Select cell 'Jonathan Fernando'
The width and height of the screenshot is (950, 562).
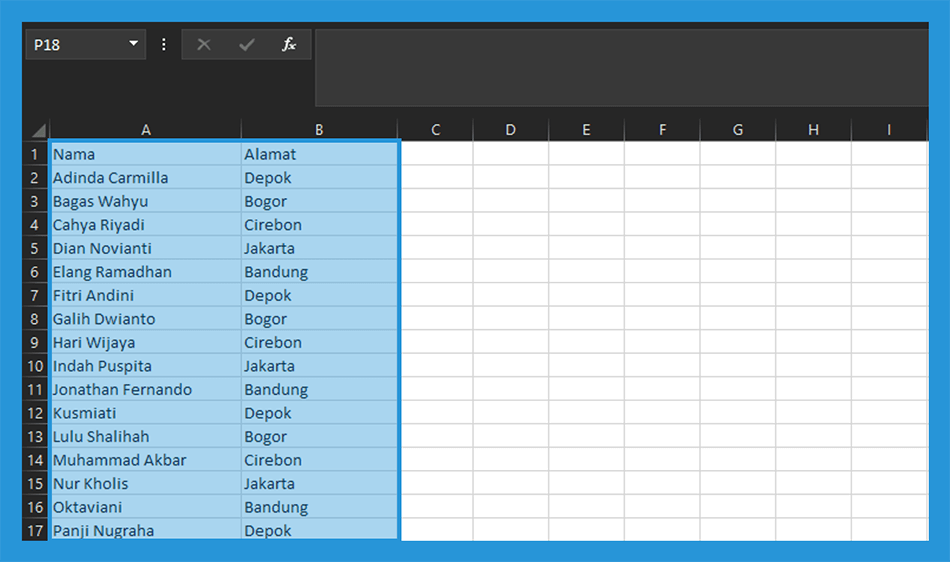(145, 389)
